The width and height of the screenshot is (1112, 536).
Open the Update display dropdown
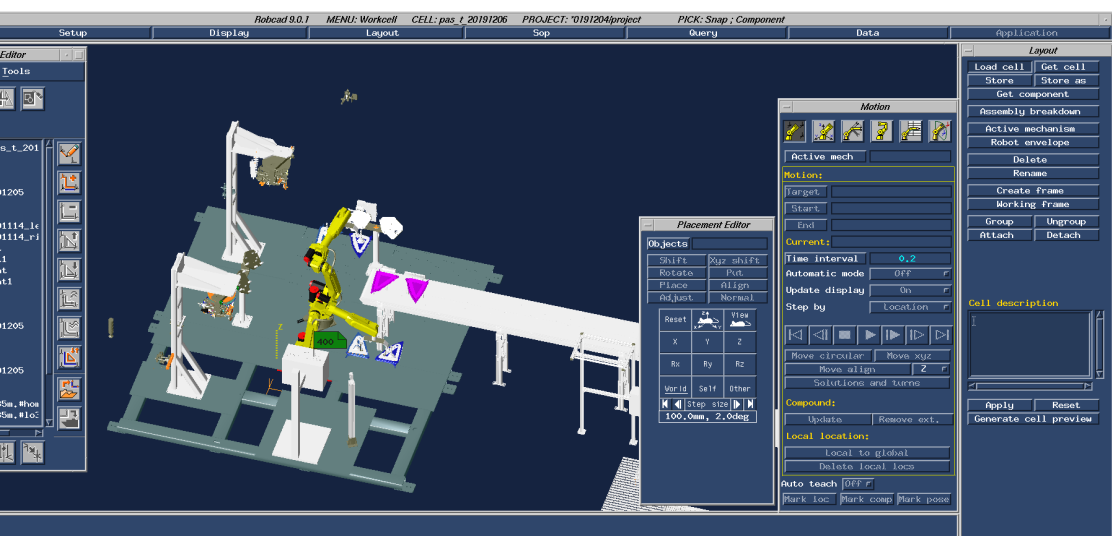click(910, 290)
